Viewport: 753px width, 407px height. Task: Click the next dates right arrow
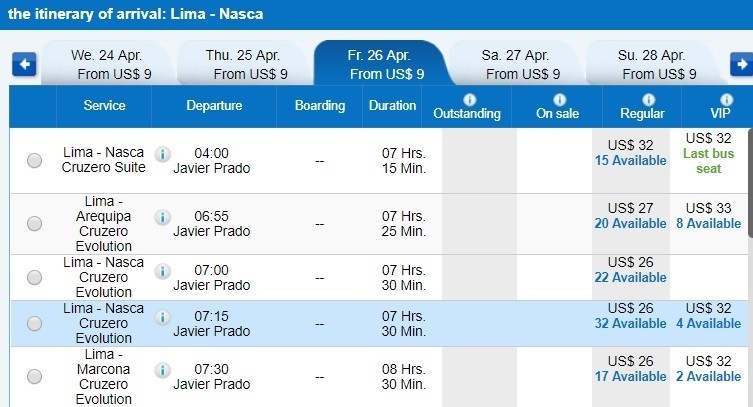[x=741, y=65]
